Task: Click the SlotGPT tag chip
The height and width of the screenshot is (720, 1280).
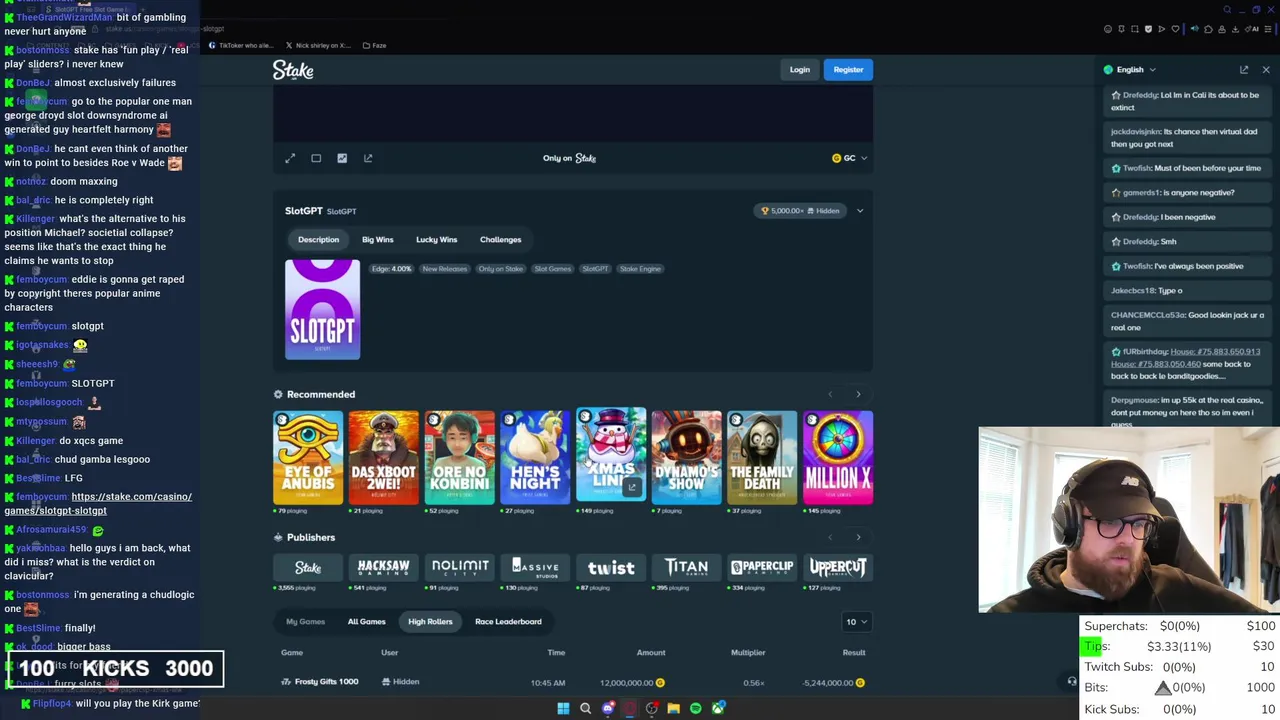Action: (595, 269)
